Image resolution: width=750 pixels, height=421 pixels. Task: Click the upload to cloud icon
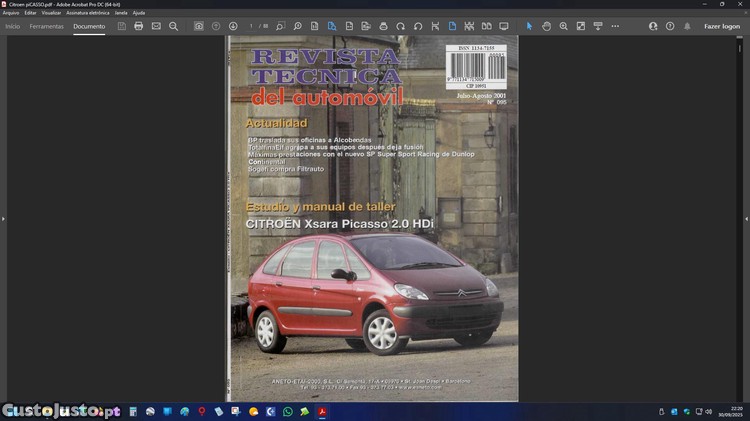(x=199, y=26)
